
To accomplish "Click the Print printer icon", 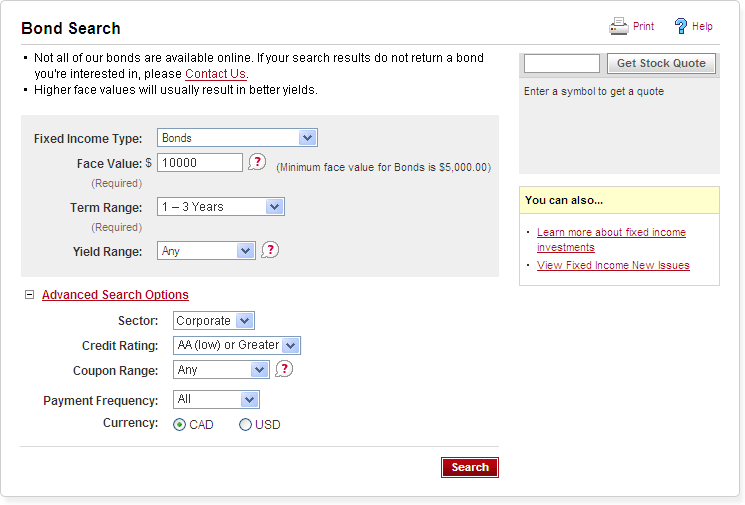I will (619, 26).
